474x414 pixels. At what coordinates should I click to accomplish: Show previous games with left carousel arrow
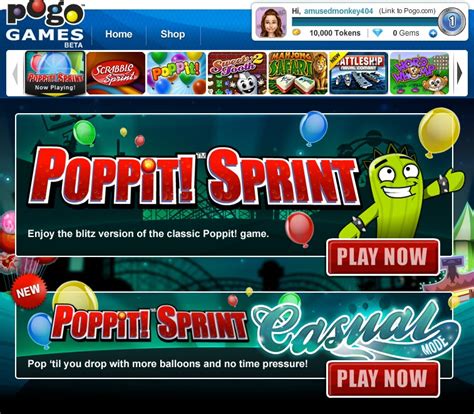pos(15,73)
